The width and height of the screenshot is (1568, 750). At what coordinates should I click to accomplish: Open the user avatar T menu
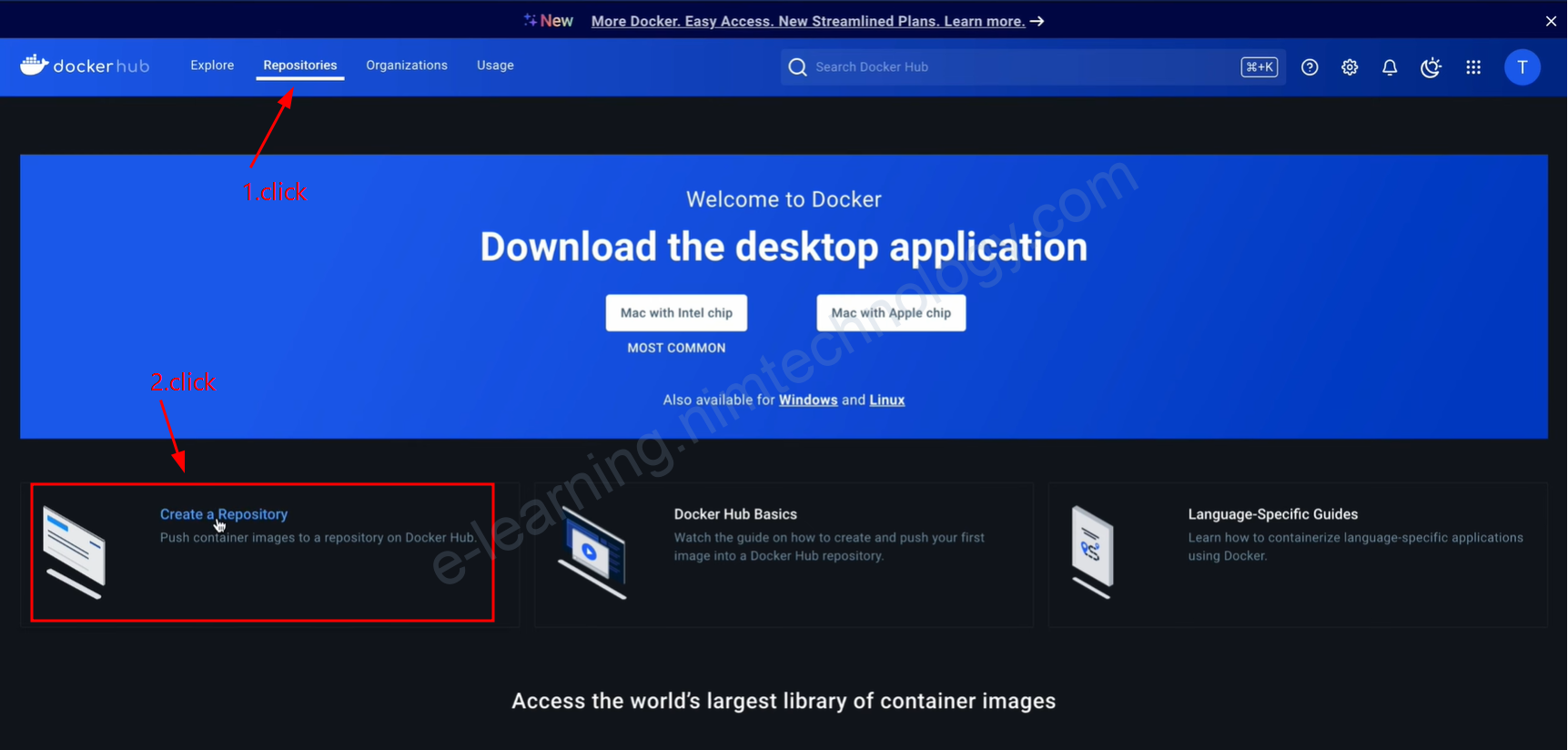pos(1522,67)
